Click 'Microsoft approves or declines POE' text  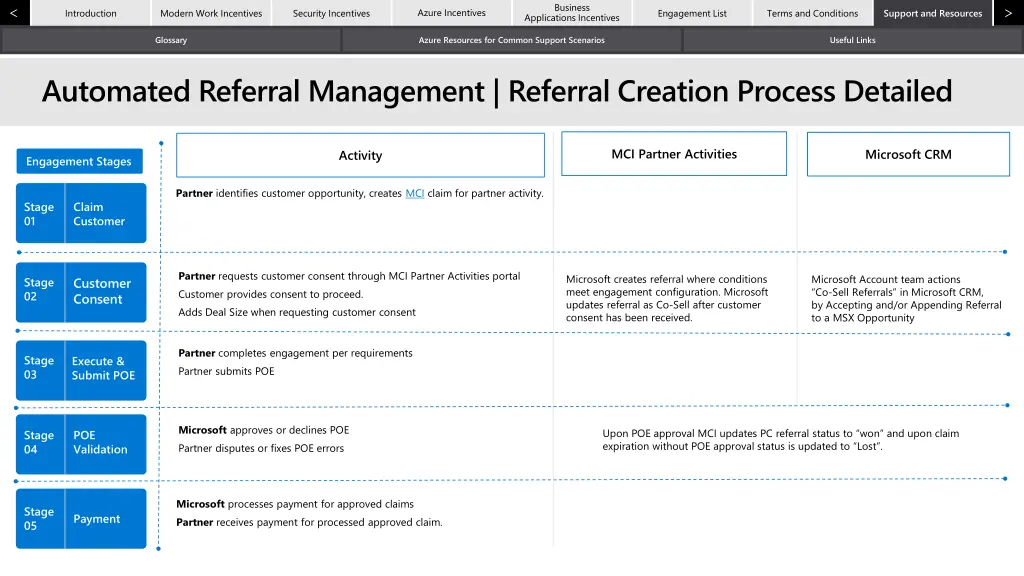pyautogui.click(x=264, y=430)
